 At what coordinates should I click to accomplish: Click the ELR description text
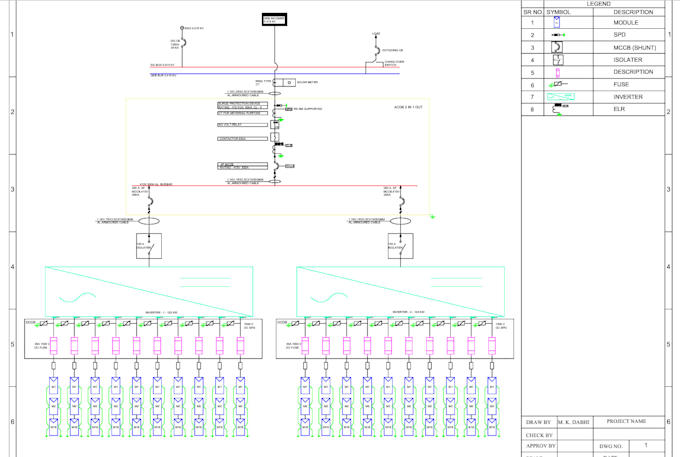coord(619,109)
